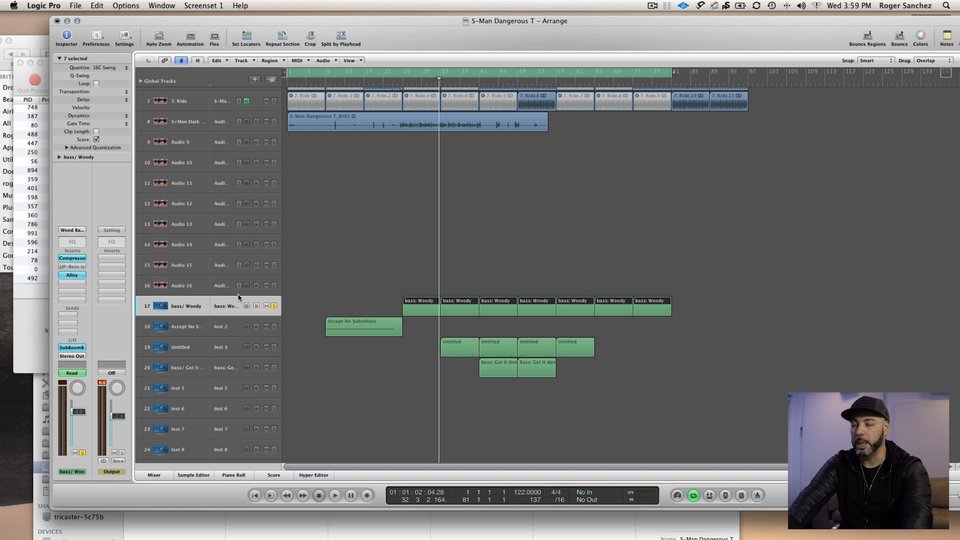Image resolution: width=960 pixels, height=540 pixels.
Task: Open the Snap Smart dropdown
Action: click(876, 61)
